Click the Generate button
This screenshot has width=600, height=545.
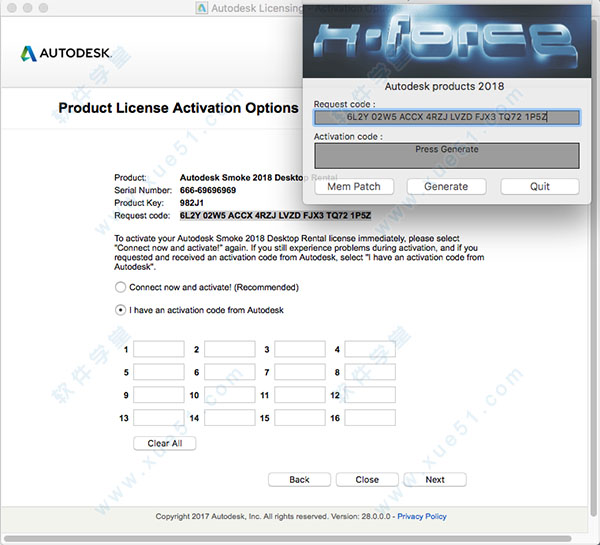[x=446, y=186]
